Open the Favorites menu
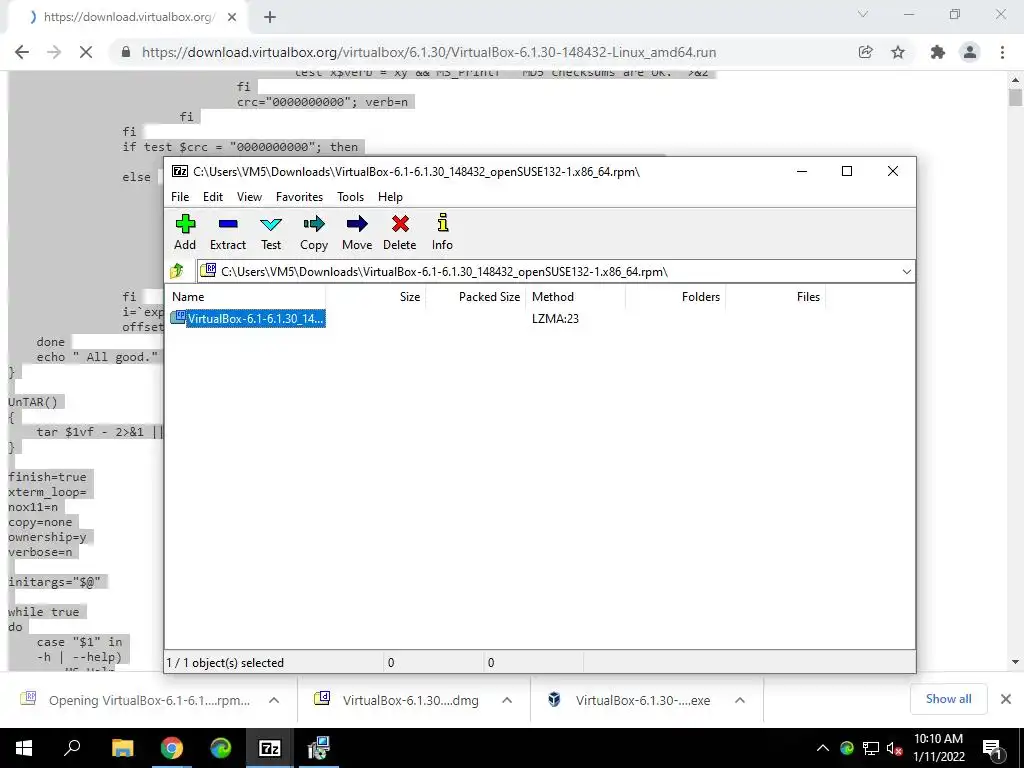The height and width of the screenshot is (768, 1024). click(299, 197)
